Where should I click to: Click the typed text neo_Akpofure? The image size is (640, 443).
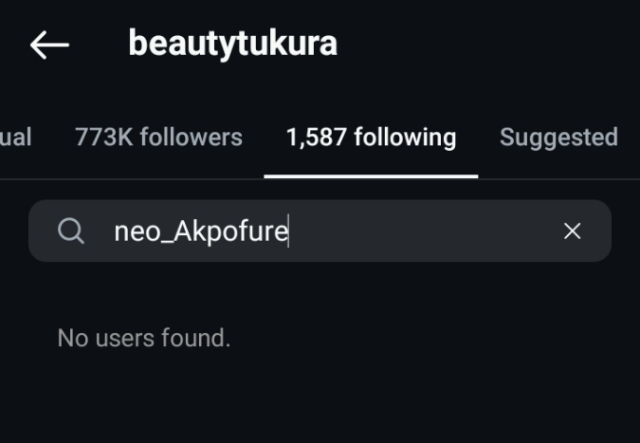[200, 232]
